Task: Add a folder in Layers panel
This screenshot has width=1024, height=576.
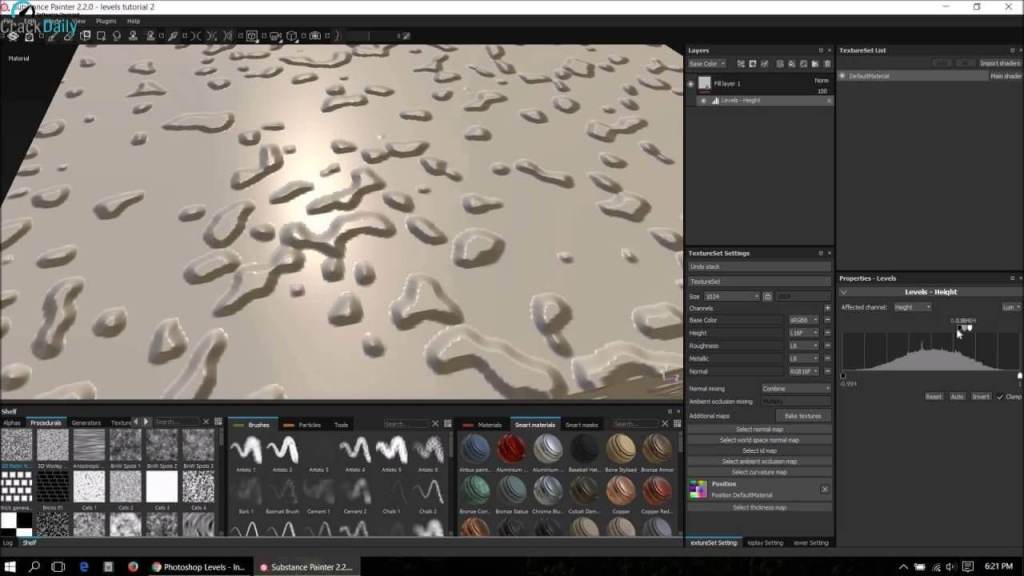Action: click(815, 63)
